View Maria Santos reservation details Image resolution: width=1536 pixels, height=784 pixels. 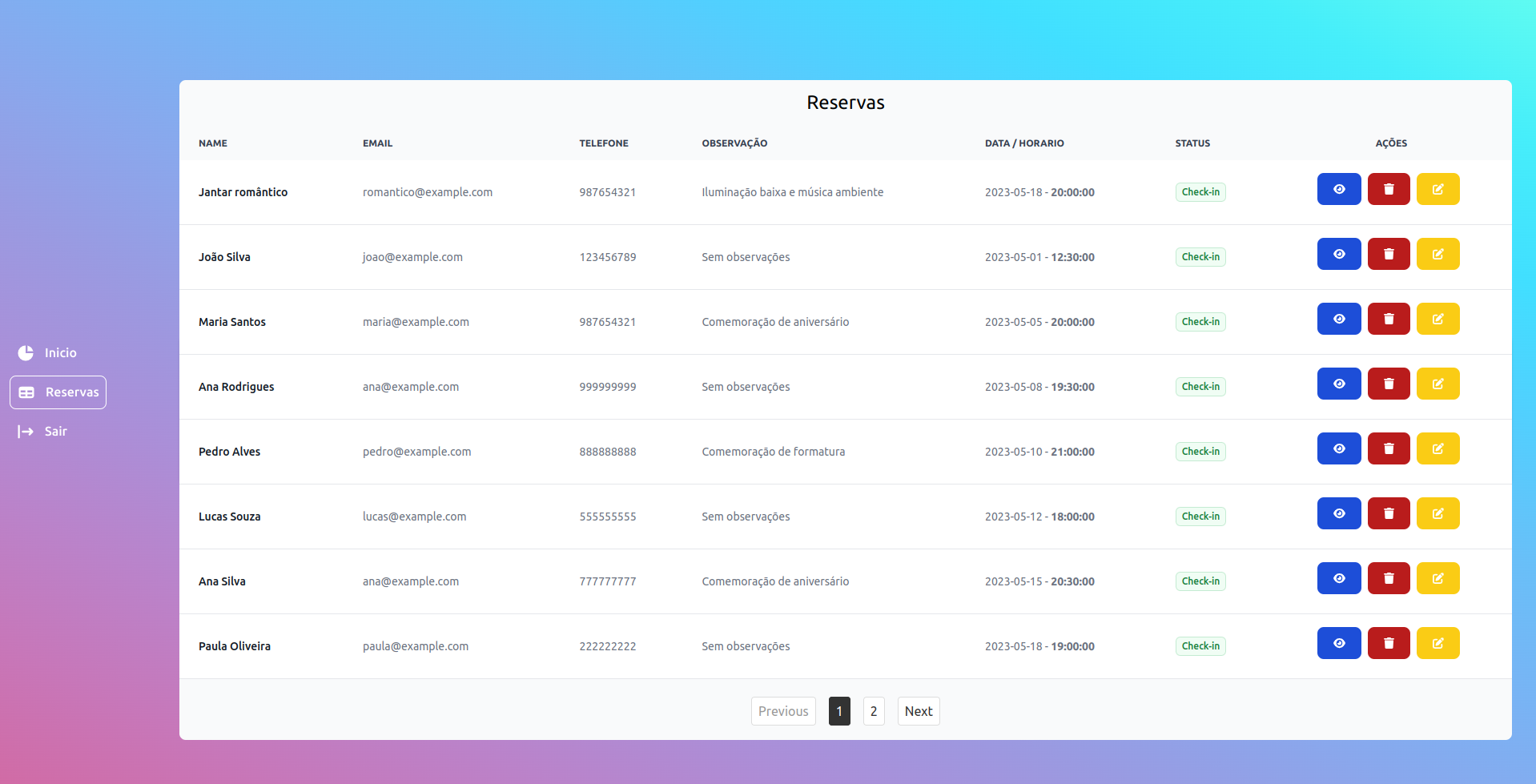coord(1339,319)
